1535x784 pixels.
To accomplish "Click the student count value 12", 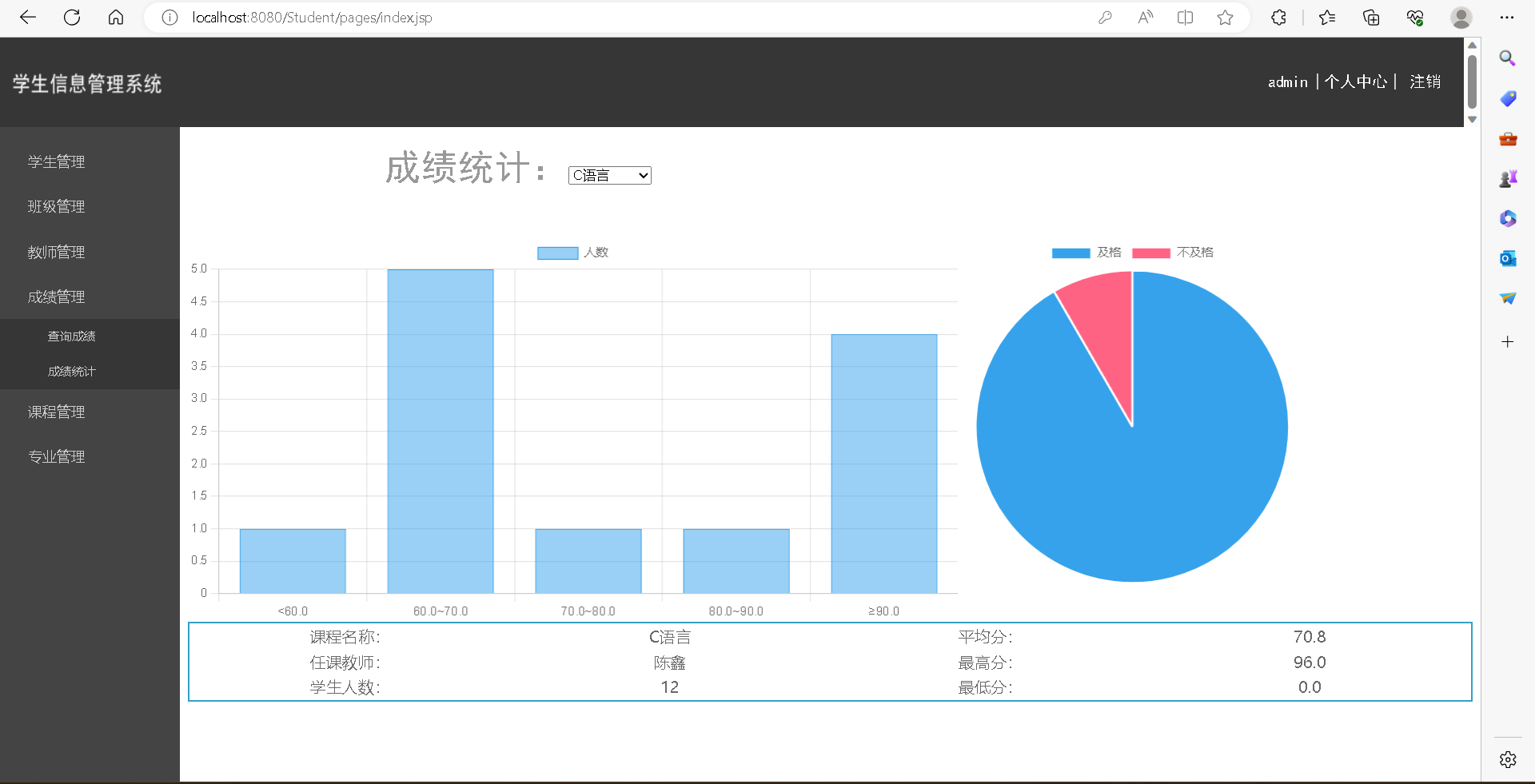I will pos(670,687).
